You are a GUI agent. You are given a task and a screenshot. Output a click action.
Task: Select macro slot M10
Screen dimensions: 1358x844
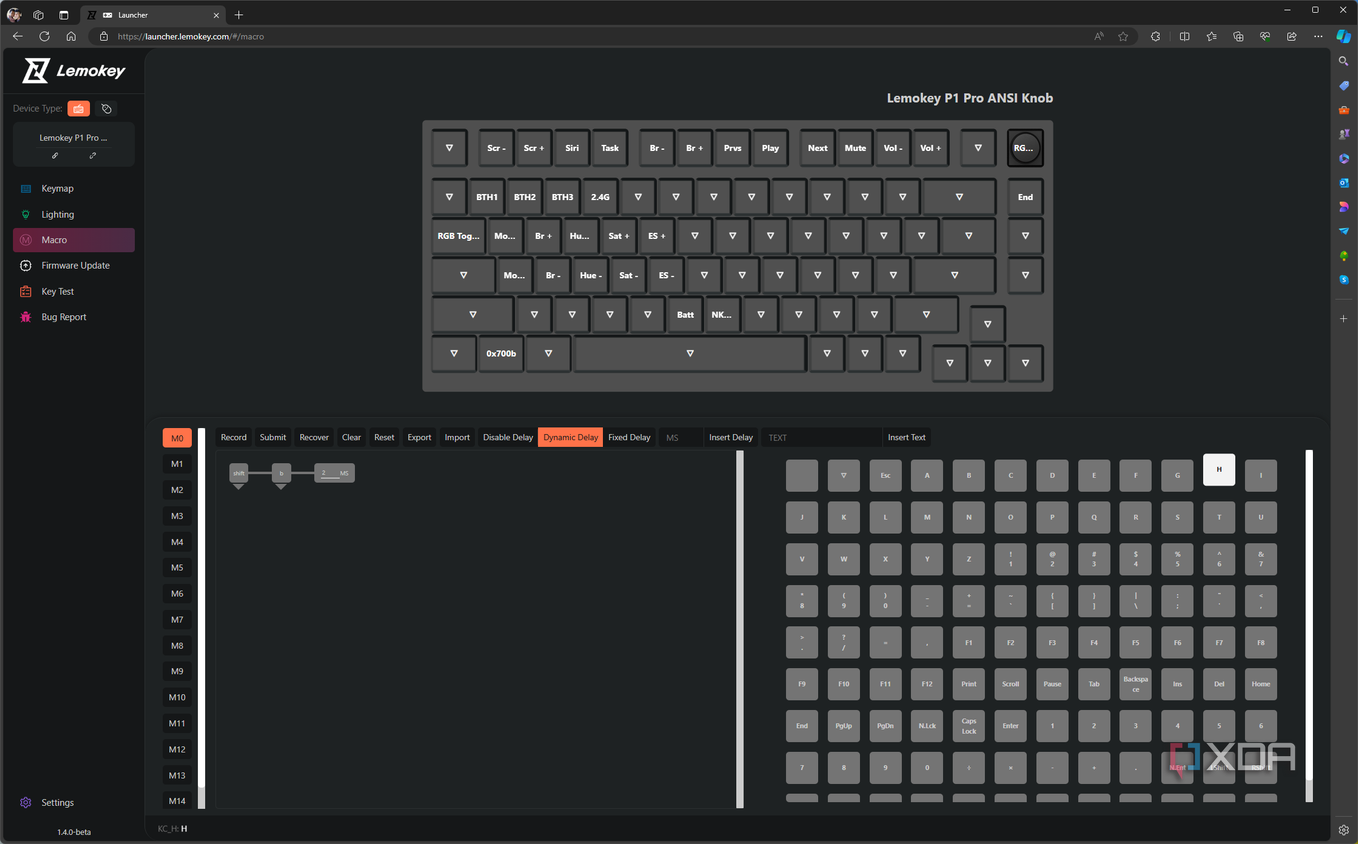coord(177,697)
